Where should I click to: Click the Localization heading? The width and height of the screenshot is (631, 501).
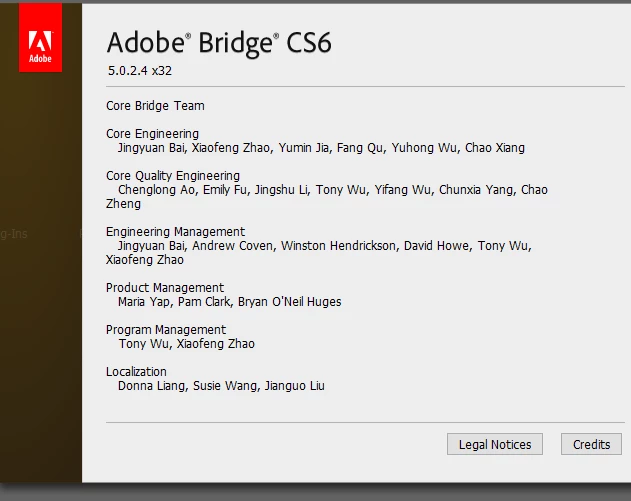pos(136,371)
